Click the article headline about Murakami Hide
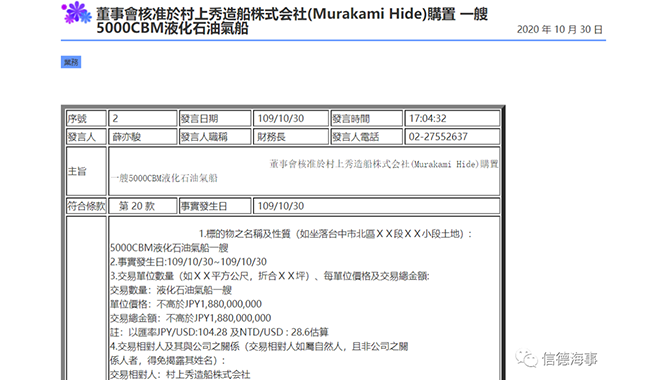The image size is (670, 380). pos(292,21)
